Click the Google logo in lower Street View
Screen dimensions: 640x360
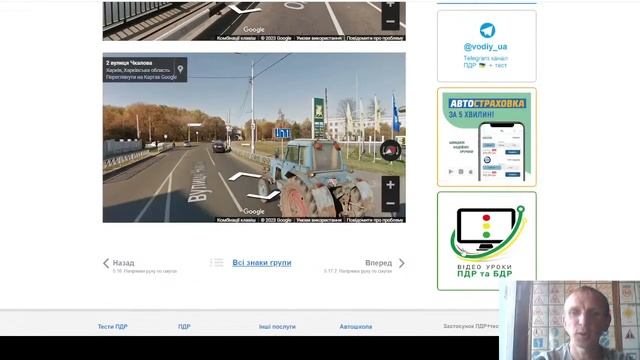point(253,211)
